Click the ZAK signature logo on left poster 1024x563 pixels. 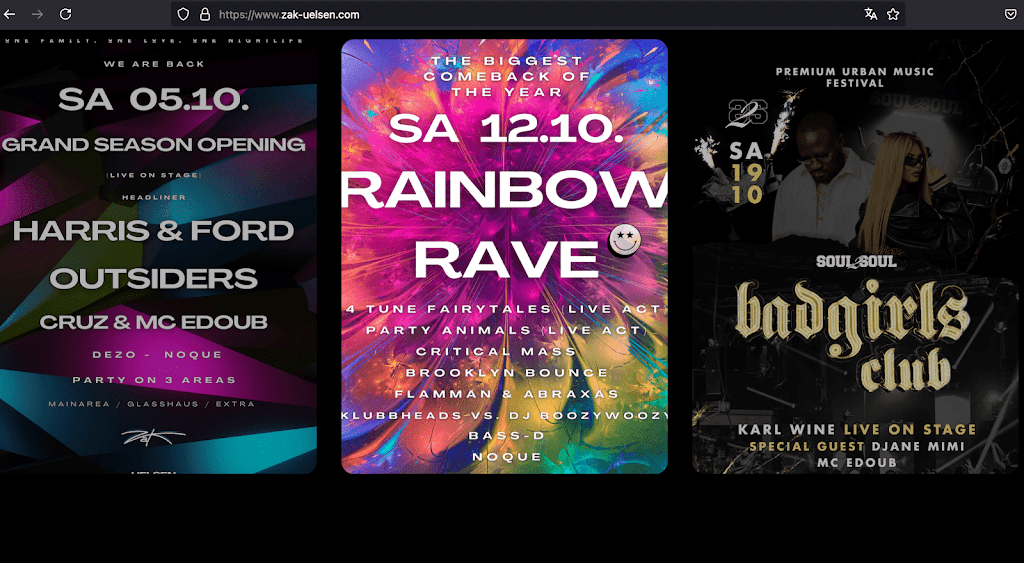tap(153, 438)
